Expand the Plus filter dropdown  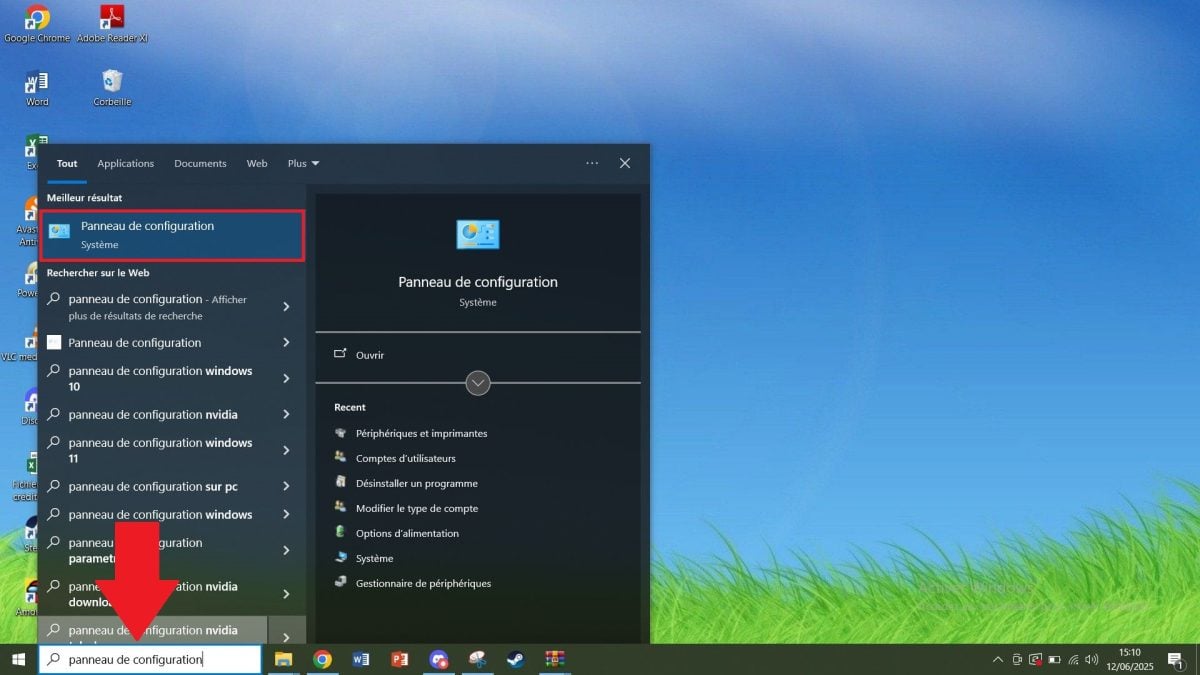(x=303, y=163)
